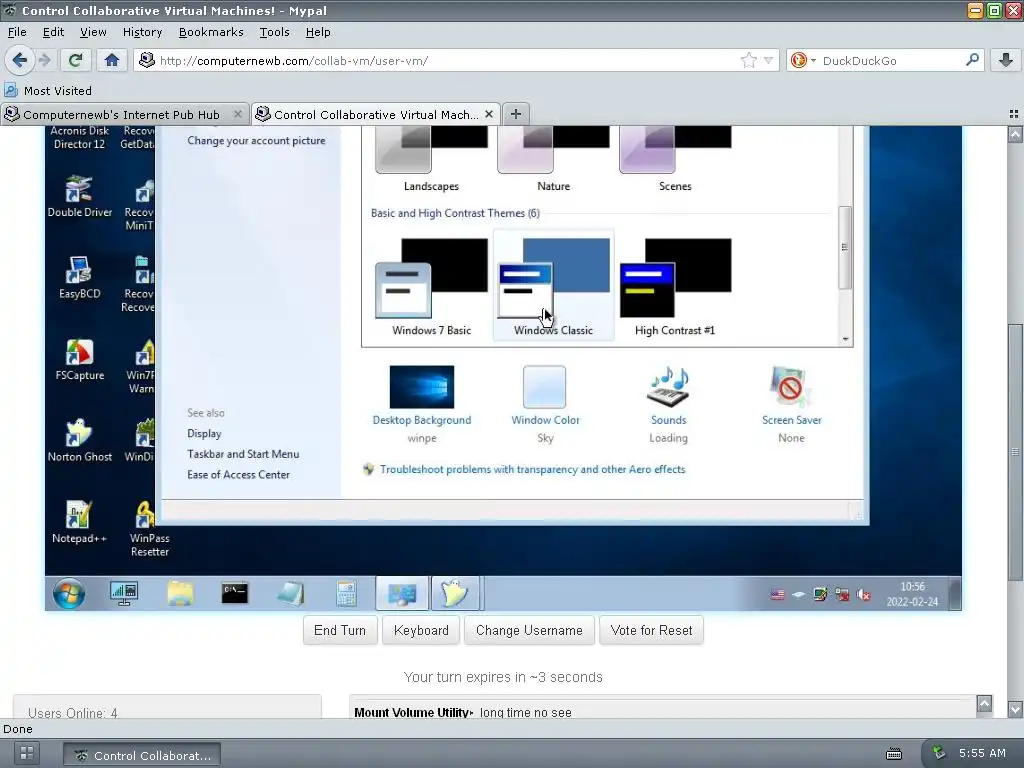Open WinPass Resetter desktop icon
Screen dimensions: 1024x768
pos(150,528)
